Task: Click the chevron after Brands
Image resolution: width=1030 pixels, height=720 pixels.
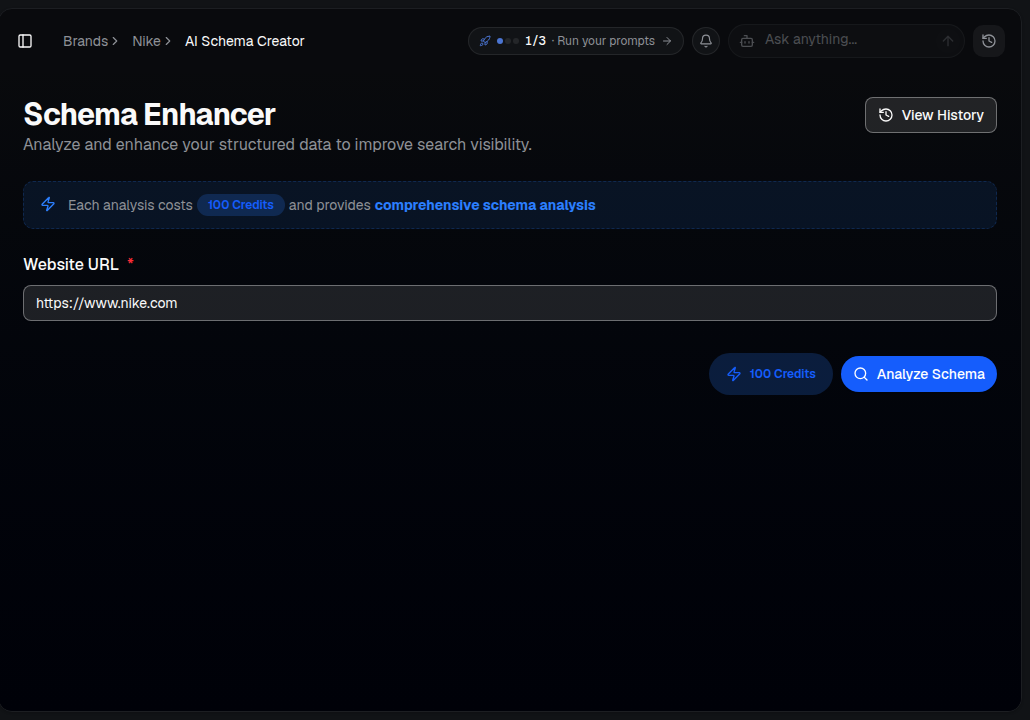Action: coord(115,41)
